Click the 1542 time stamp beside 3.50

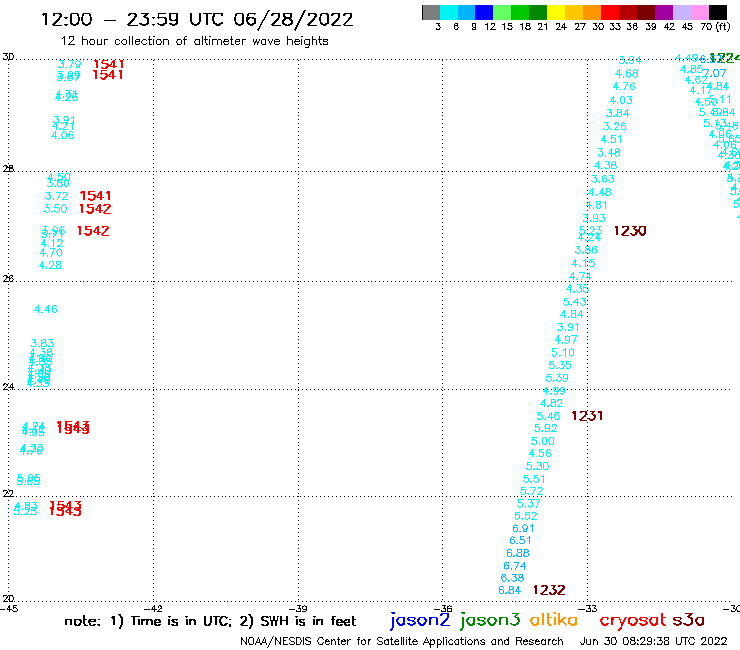pos(95,209)
